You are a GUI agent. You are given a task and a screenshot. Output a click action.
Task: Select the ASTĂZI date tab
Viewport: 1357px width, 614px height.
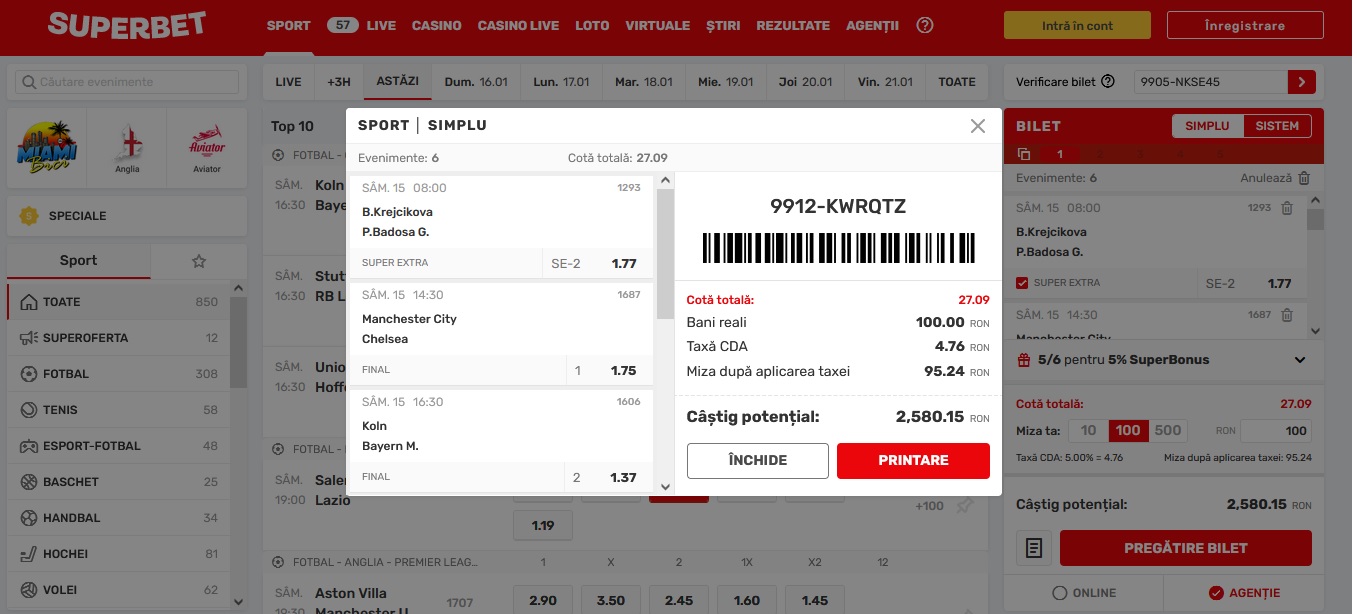pyautogui.click(x=398, y=82)
